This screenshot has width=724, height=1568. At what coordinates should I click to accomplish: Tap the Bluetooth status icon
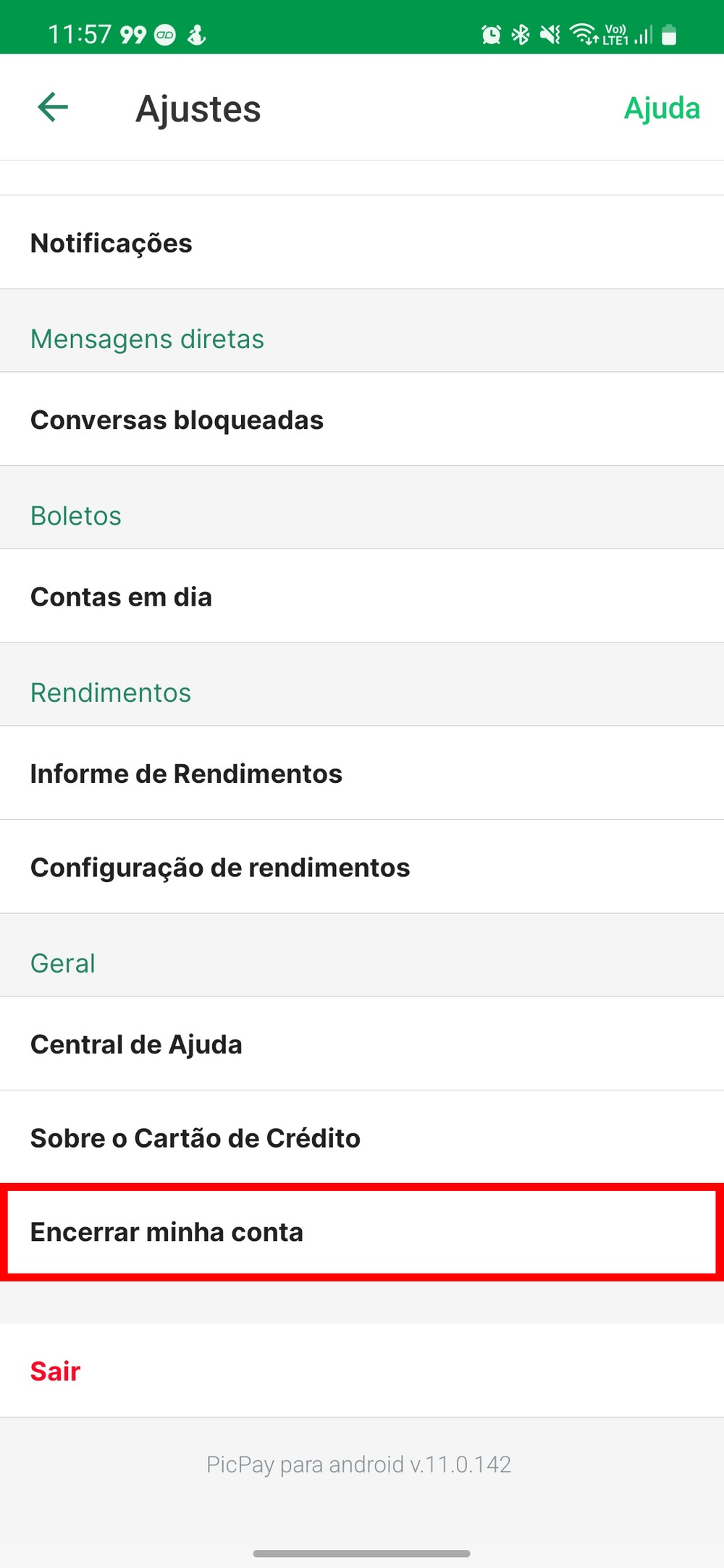click(x=521, y=34)
